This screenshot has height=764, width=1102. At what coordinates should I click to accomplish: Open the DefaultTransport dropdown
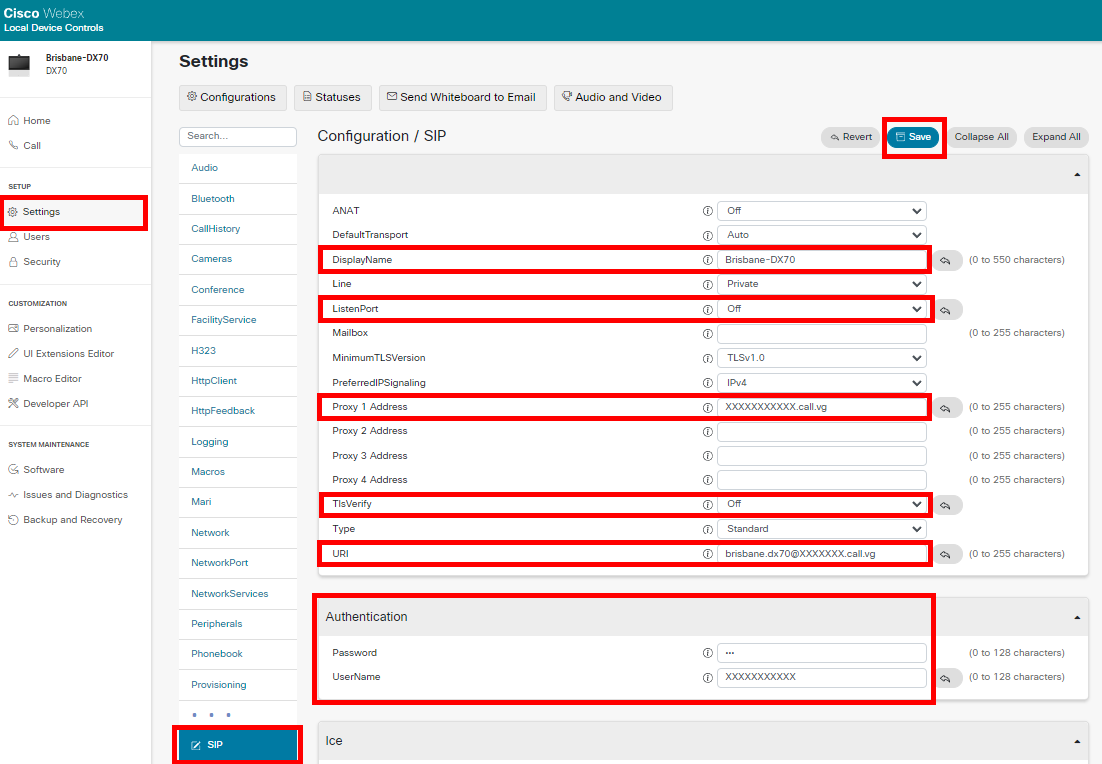[x=822, y=235]
